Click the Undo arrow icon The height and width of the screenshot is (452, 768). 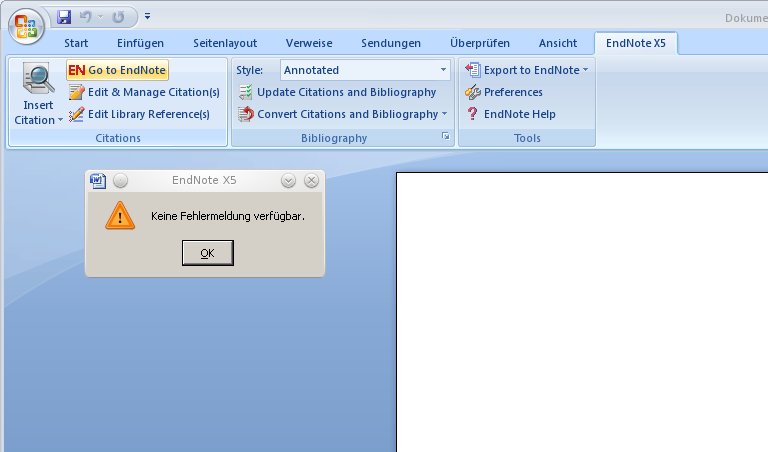click(x=86, y=17)
